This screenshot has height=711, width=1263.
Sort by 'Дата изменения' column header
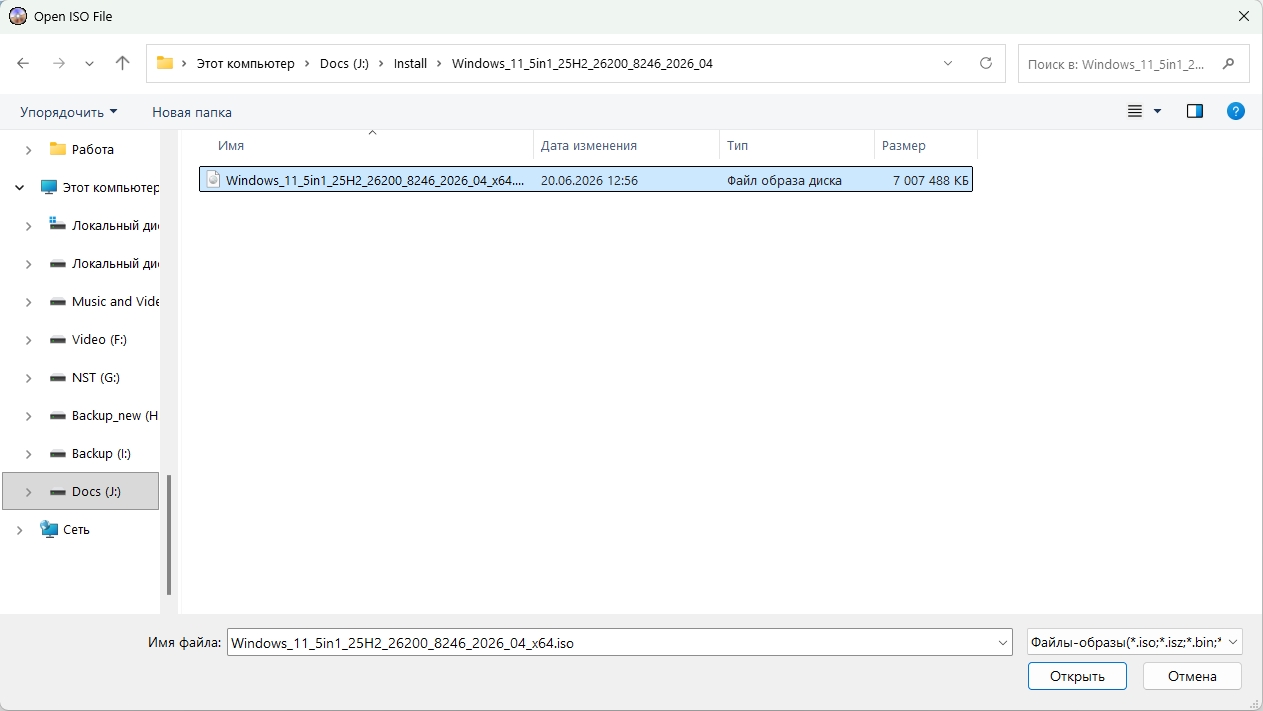[588, 145]
